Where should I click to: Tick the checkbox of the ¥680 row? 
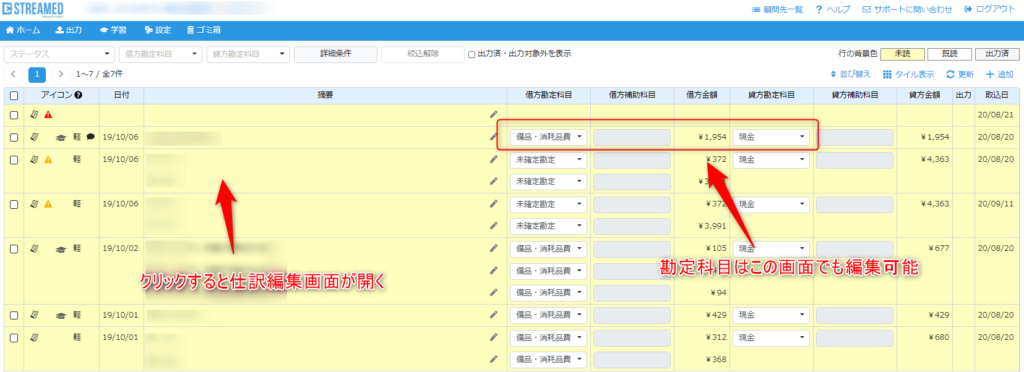(14, 337)
